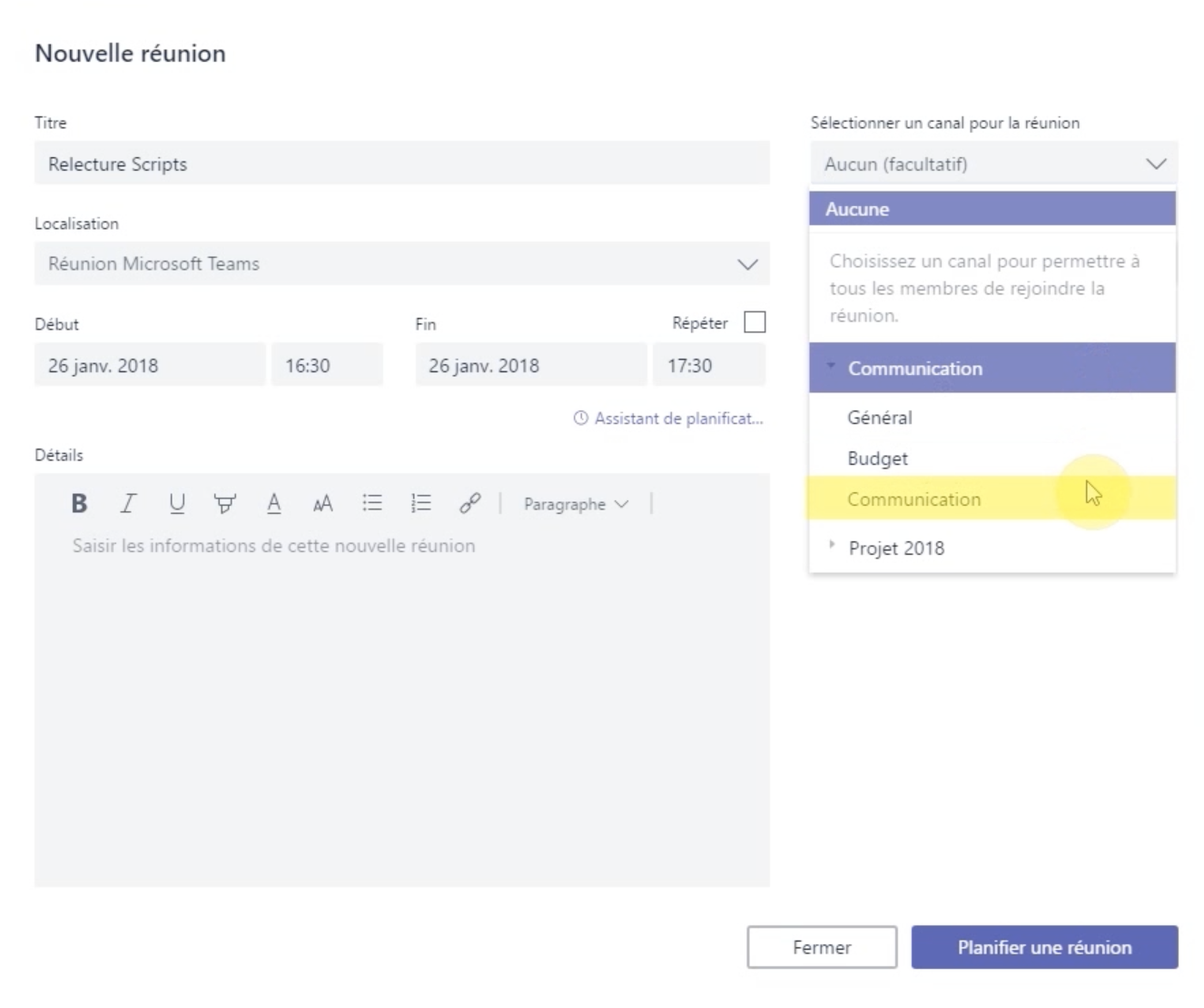Insert a bulleted list

point(372,503)
